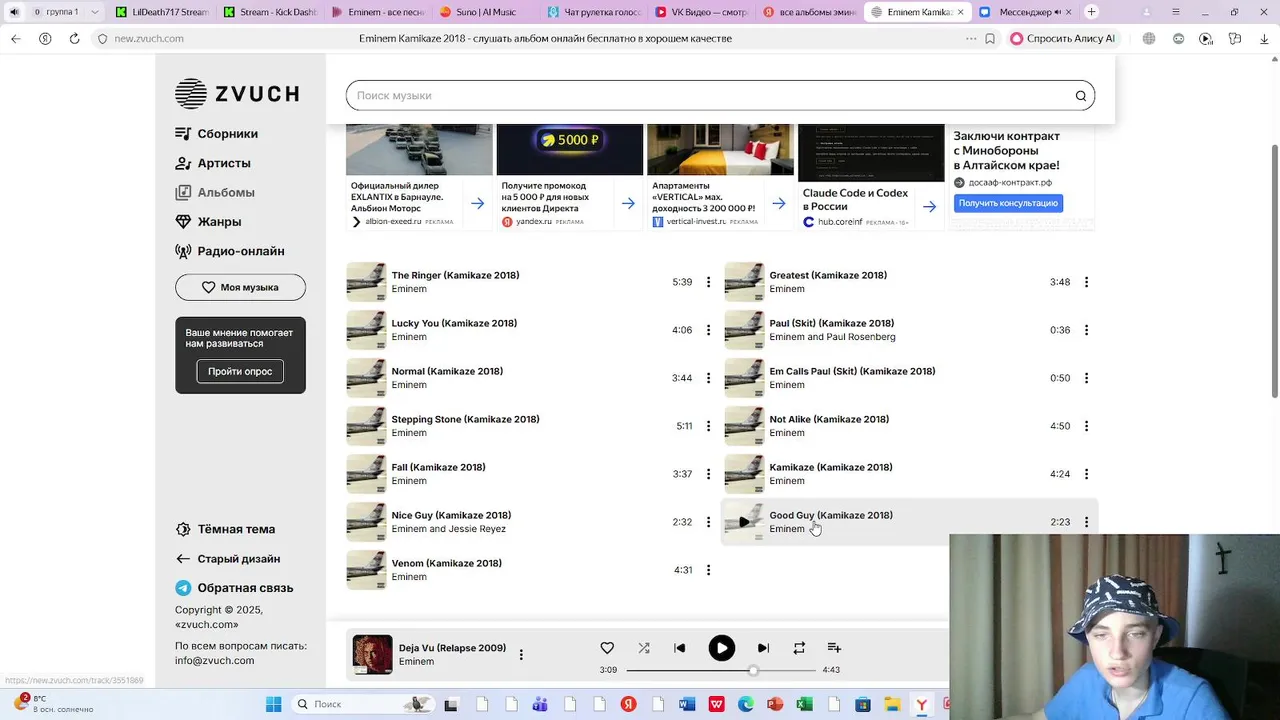
Task: Open Microsoft Edge from taskbar
Action: coord(745,704)
